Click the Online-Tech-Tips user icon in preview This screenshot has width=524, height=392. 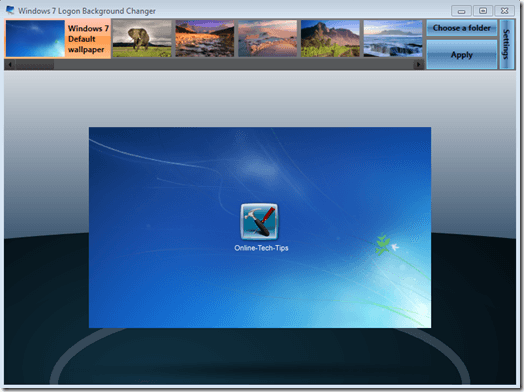click(x=259, y=222)
